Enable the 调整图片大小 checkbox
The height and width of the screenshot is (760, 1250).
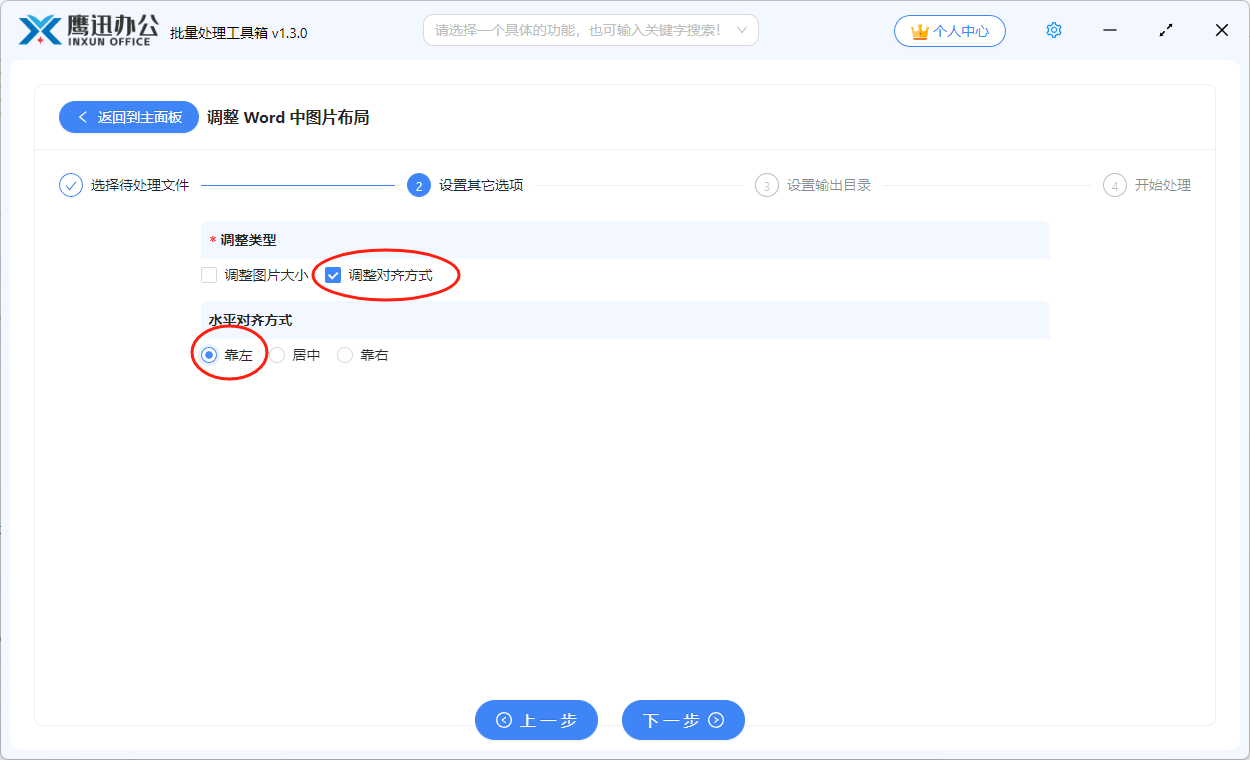pyautogui.click(x=209, y=275)
